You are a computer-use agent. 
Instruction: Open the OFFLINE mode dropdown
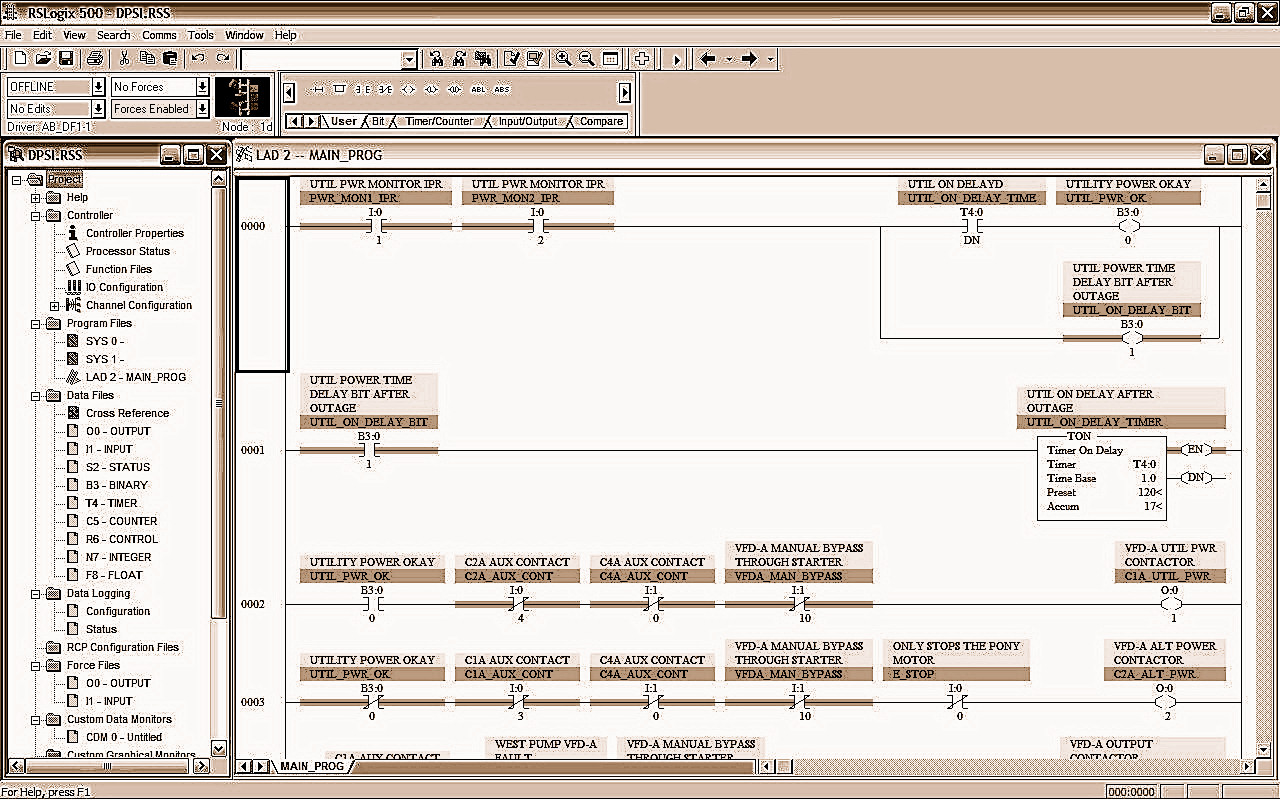[98, 87]
